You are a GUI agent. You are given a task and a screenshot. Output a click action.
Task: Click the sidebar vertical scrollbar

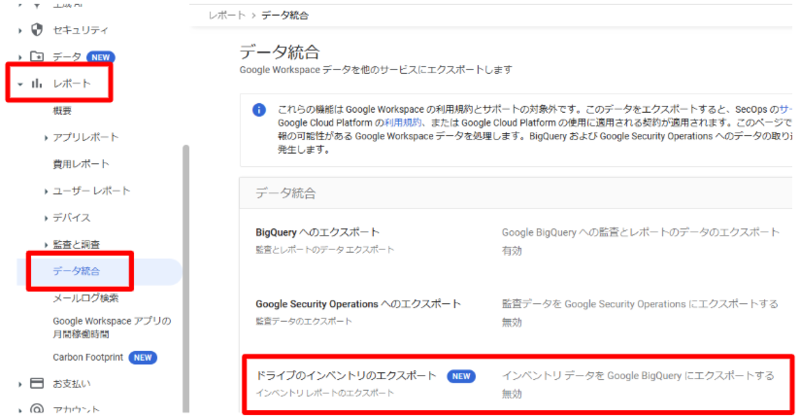[186, 278]
